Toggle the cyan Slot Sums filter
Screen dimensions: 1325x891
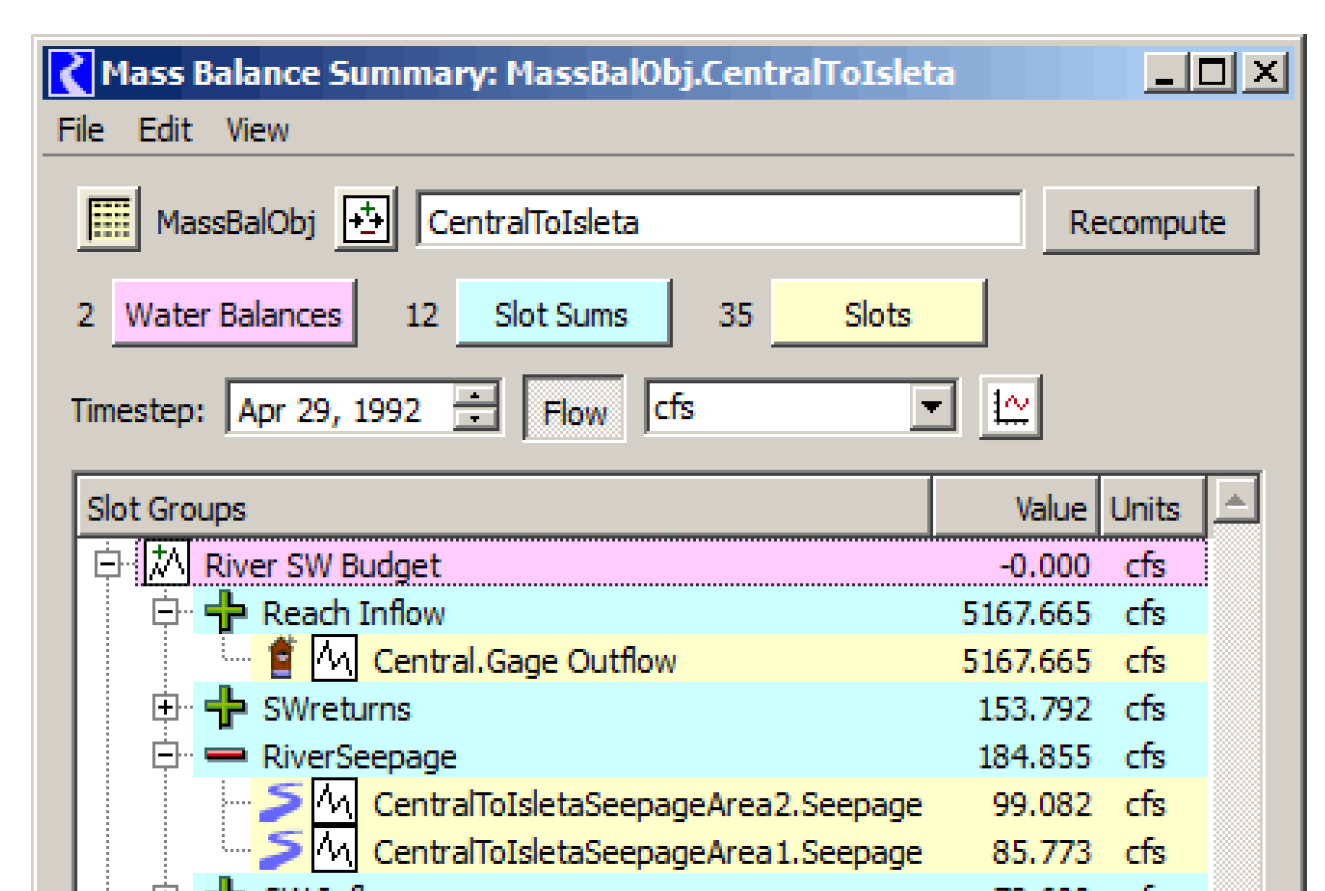point(562,315)
